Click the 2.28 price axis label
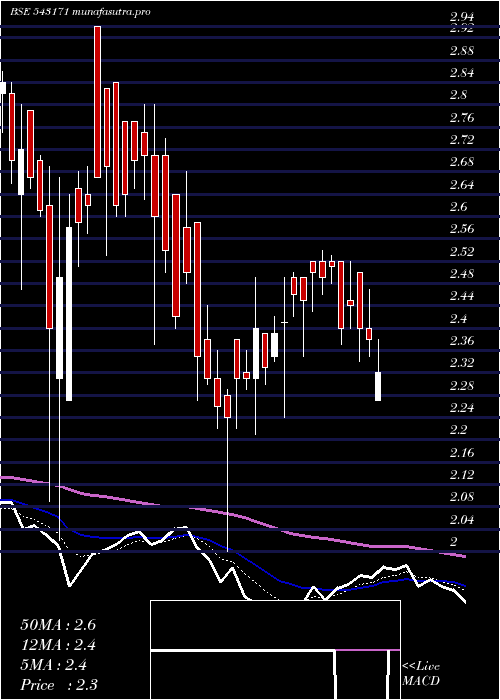Screen dimensions: 500x700 (x=462, y=386)
